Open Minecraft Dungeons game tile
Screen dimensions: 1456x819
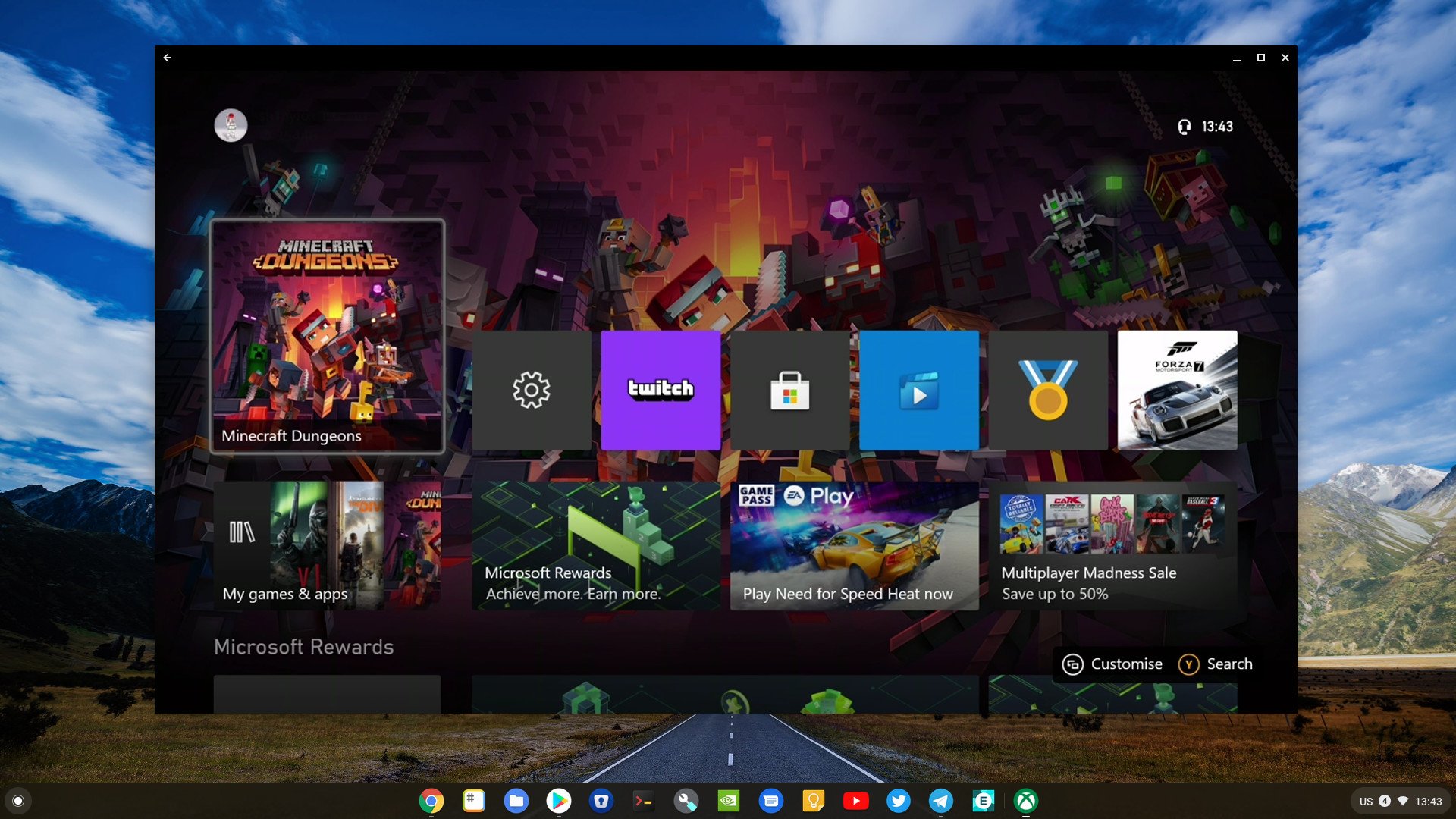pos(328,336)
